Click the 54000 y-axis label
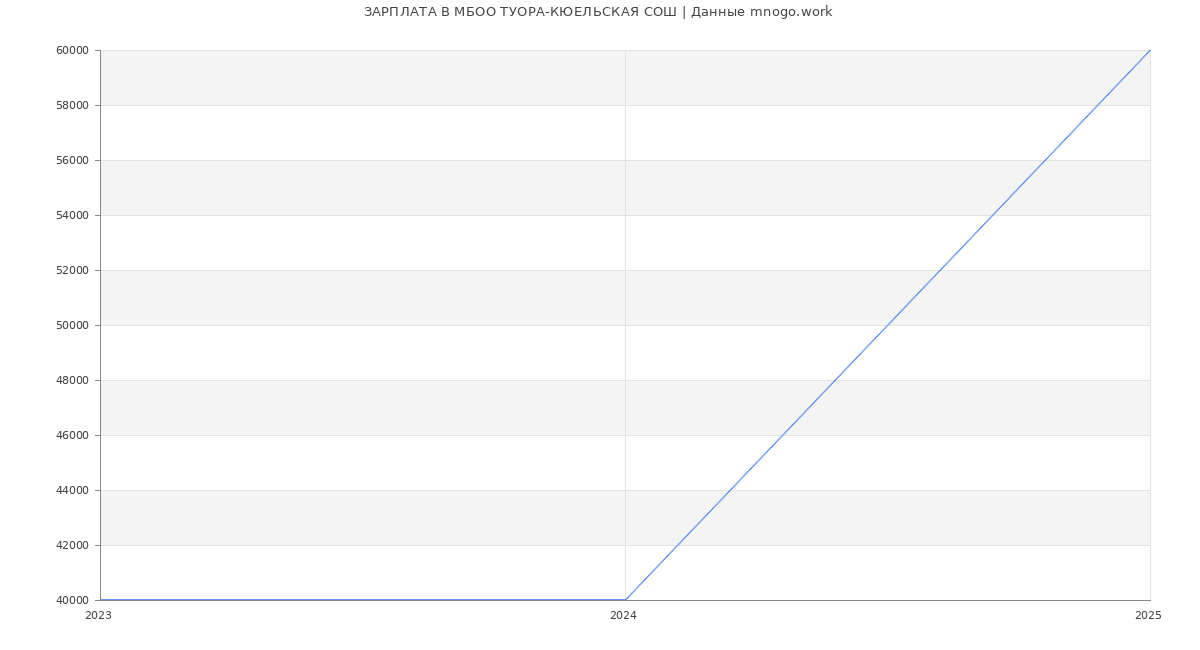1200x650 pixels. click(x=73, y=215)
